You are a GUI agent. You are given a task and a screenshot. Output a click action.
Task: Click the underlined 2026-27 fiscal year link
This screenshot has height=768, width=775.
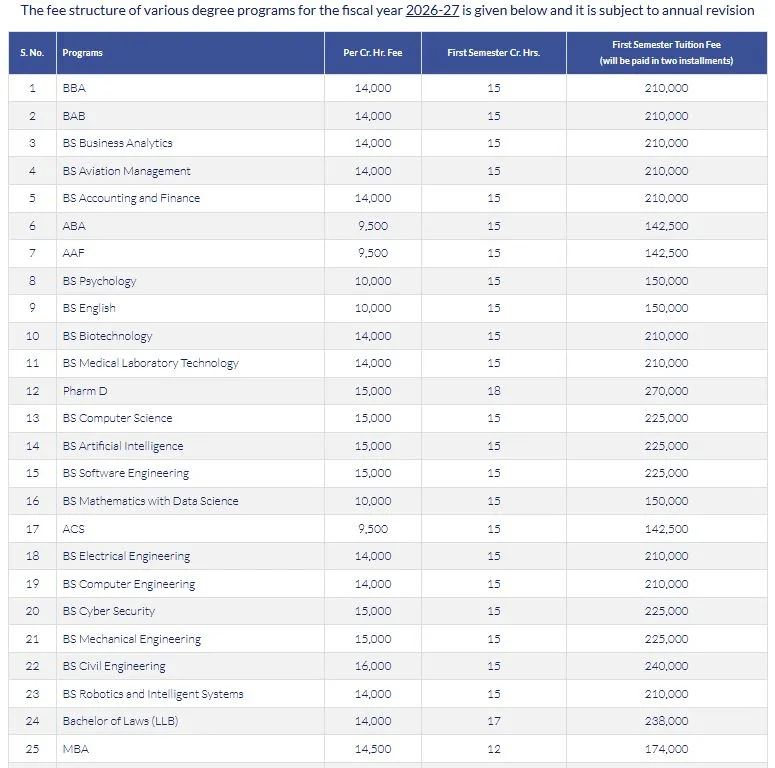click(x=432, y=10)
